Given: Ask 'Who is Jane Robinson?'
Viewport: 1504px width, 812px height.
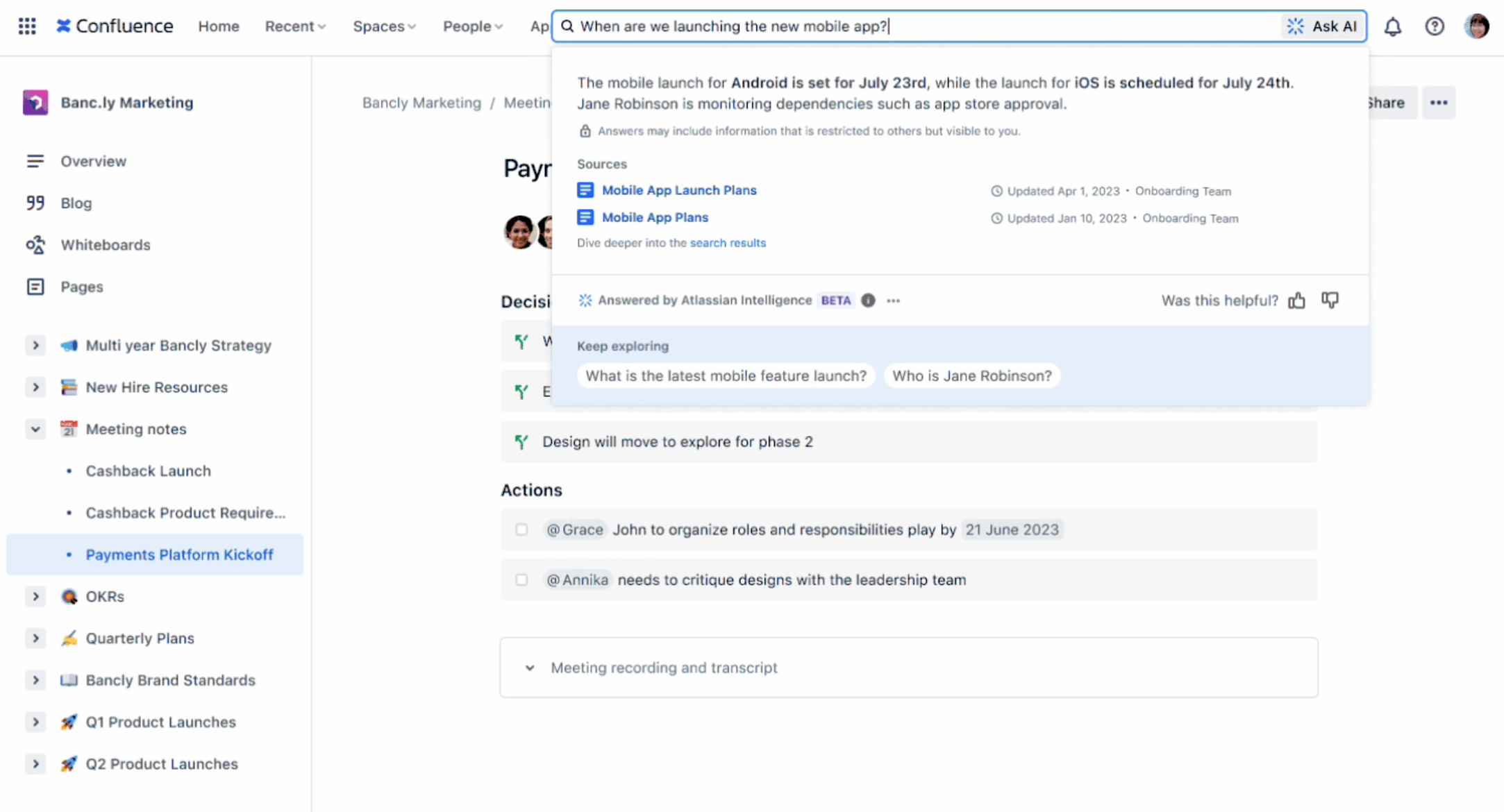Looking at the screenshot, I should point(971,376).
